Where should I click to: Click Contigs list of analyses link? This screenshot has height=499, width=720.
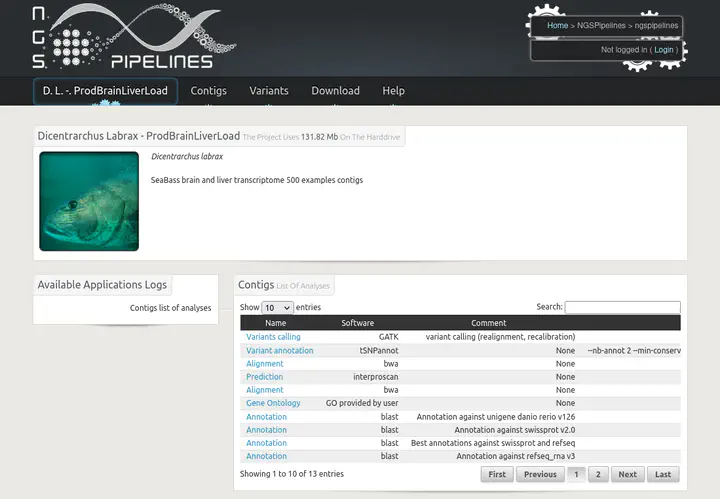tap(170, 308)
